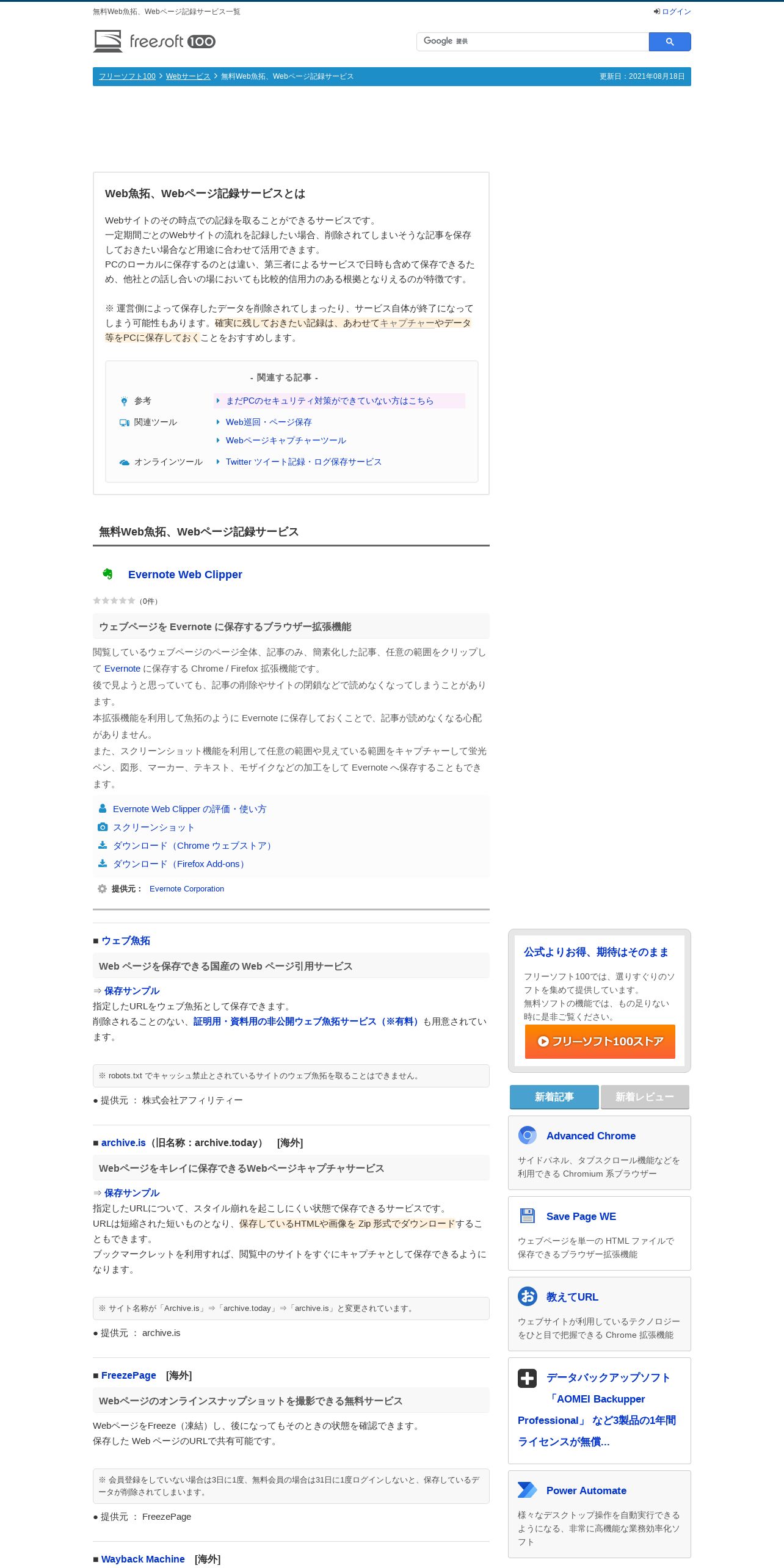Screen dimensions: 784x1568
Task: Go to Webサービス breadcrumb
Action: point(188,76)
